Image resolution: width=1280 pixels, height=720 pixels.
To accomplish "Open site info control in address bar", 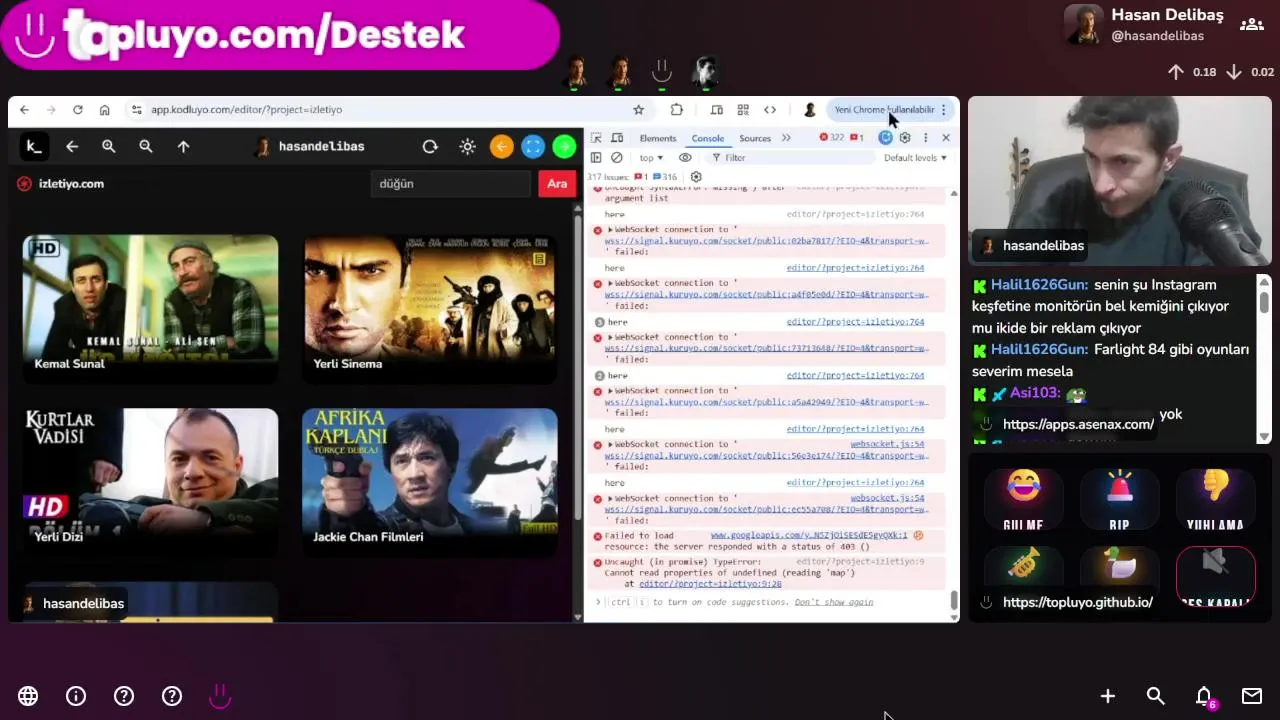I will (x=136, y=110).
